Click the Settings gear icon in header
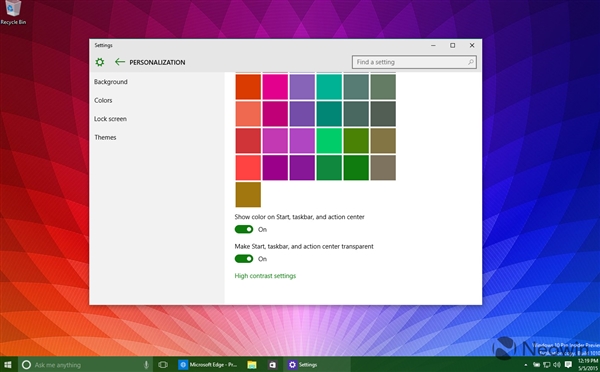600x372 pixels. click(x=99, y=62)
